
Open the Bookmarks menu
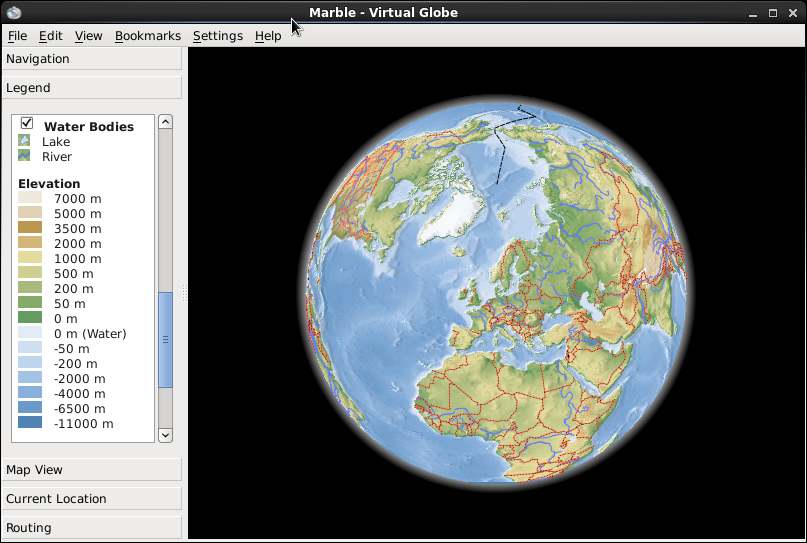point(147,36)
